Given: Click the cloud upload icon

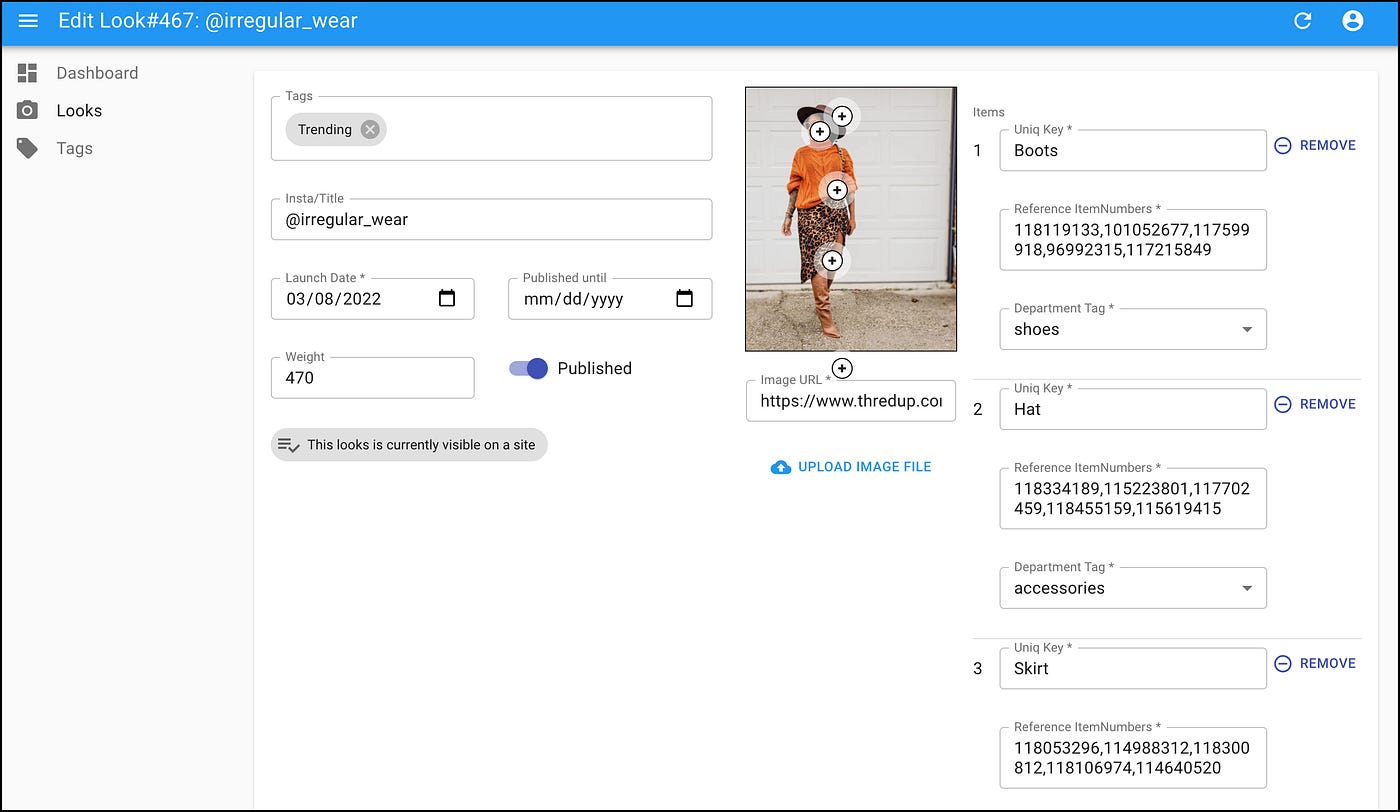Looking at the screenshot, I should click(781, 467).
